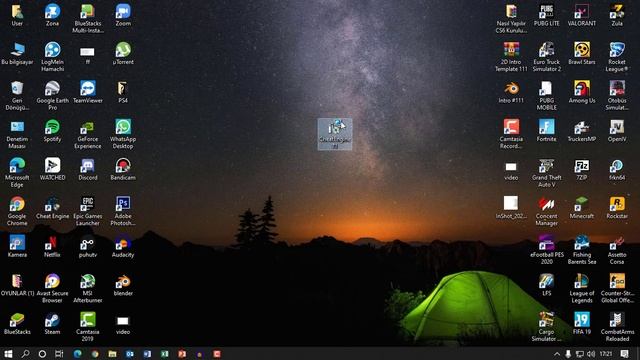Select the Discord desktop shortcut
Image resolution: width=640 pixels, height=360 pixels.
point(88,169)
